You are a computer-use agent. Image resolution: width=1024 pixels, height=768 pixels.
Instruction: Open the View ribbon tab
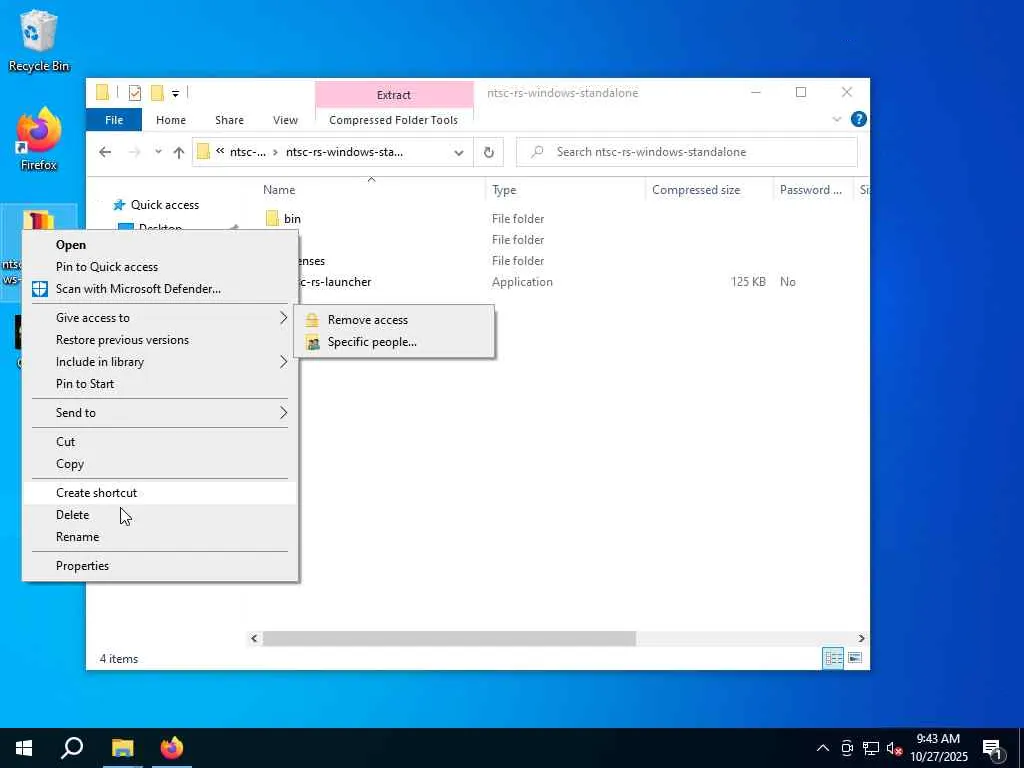click(285, 120)
